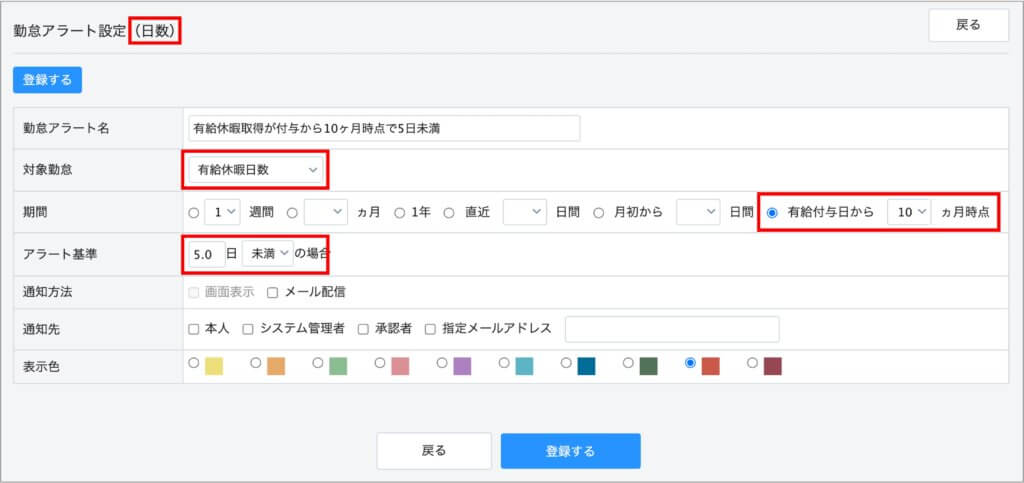Viewport: 1024px width, 483px height.
Task: Select the 1年 period radio button
Action: (399, 213)
